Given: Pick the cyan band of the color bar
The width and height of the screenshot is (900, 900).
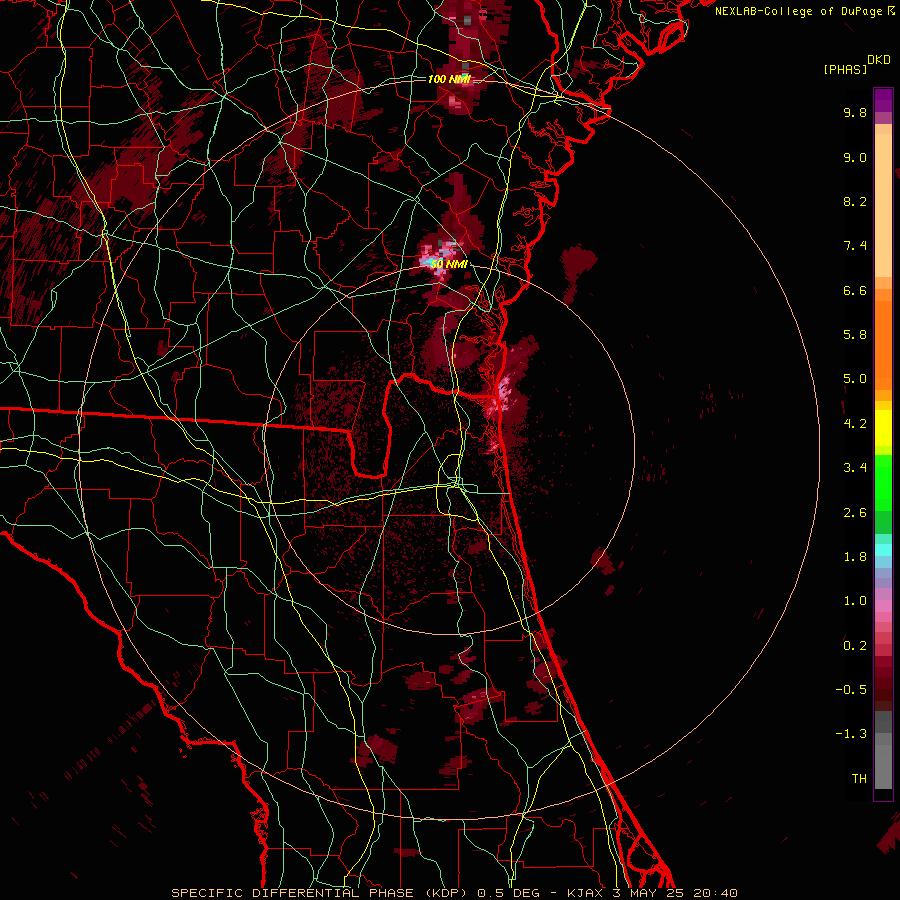Looking at the screenshot, I should (x=883, y=550).
